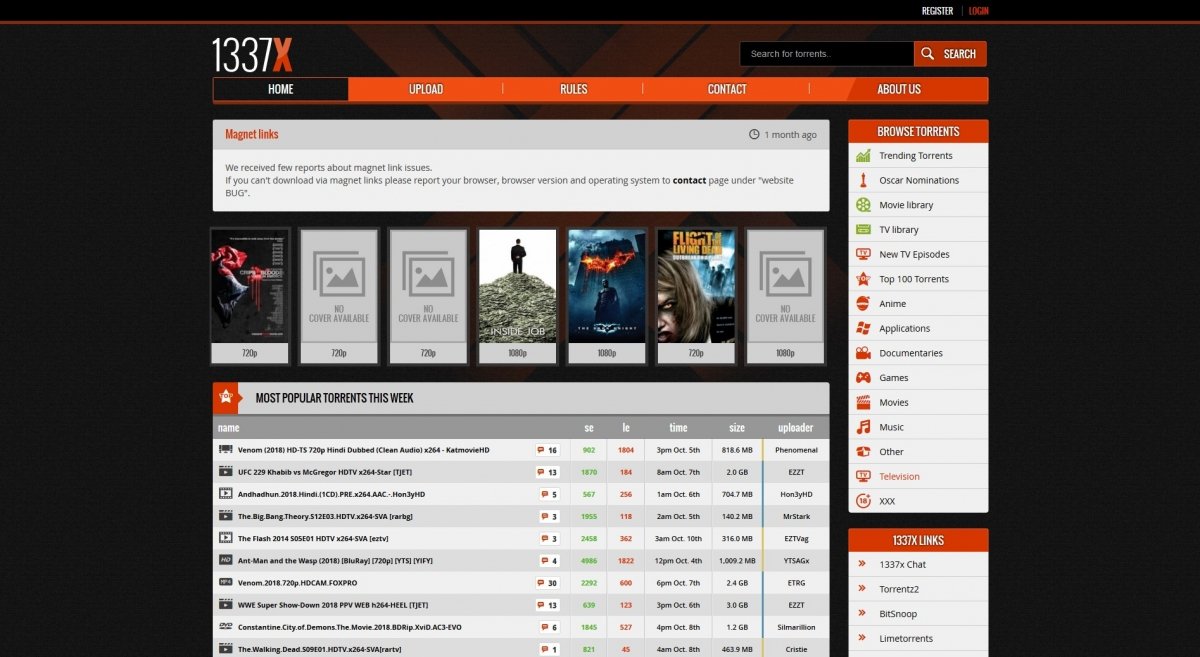Click the TV library screen icon

point(863,230)
